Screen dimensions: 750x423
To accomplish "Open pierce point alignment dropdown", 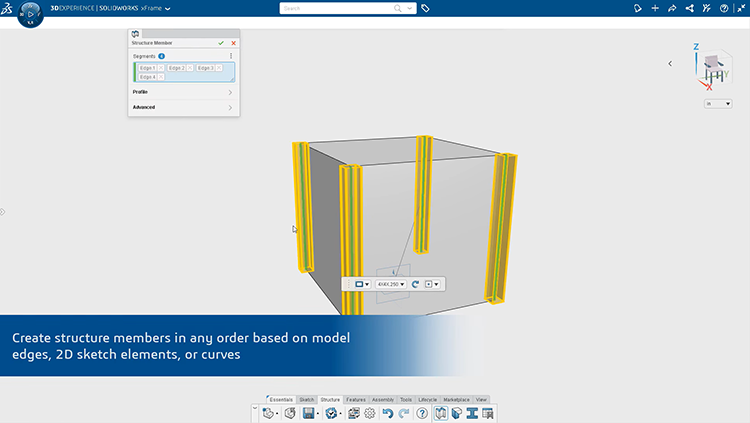I will (432, 284).
